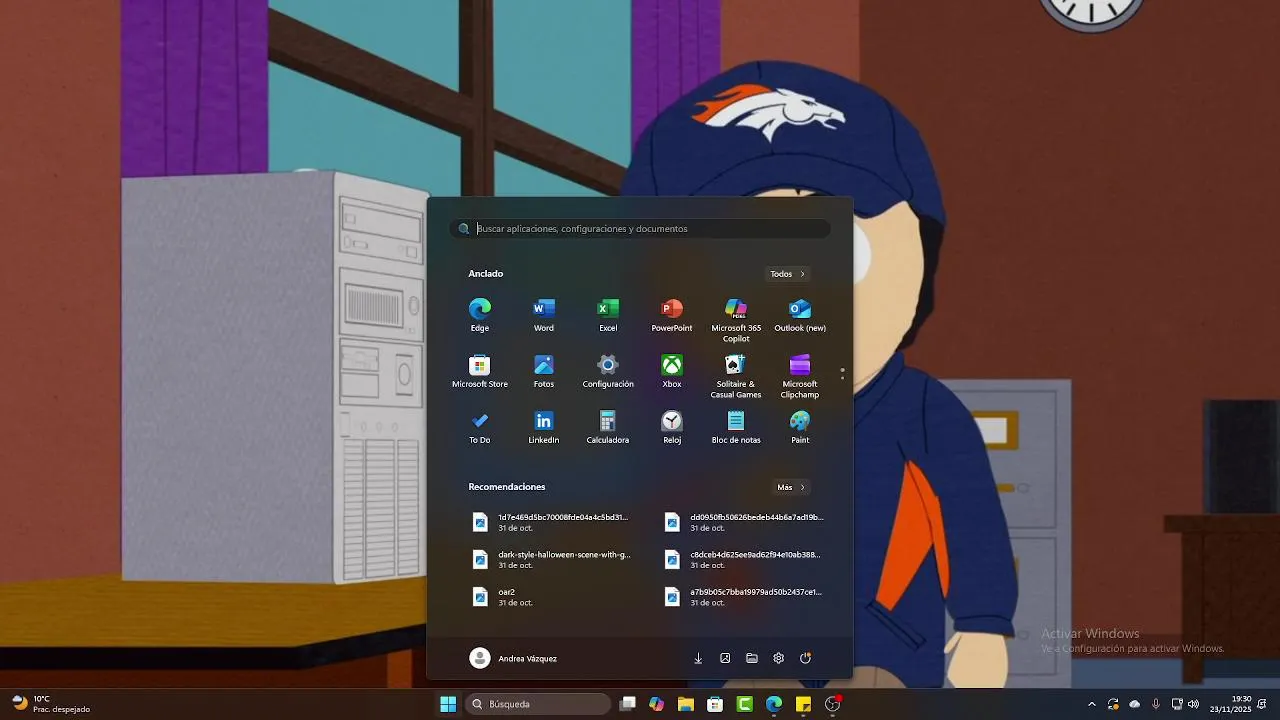Open recommended file 1d7e469d5bc70008fde04a4c5bd31...
Screen dimensions: 1280x720
tap(550, 522)
